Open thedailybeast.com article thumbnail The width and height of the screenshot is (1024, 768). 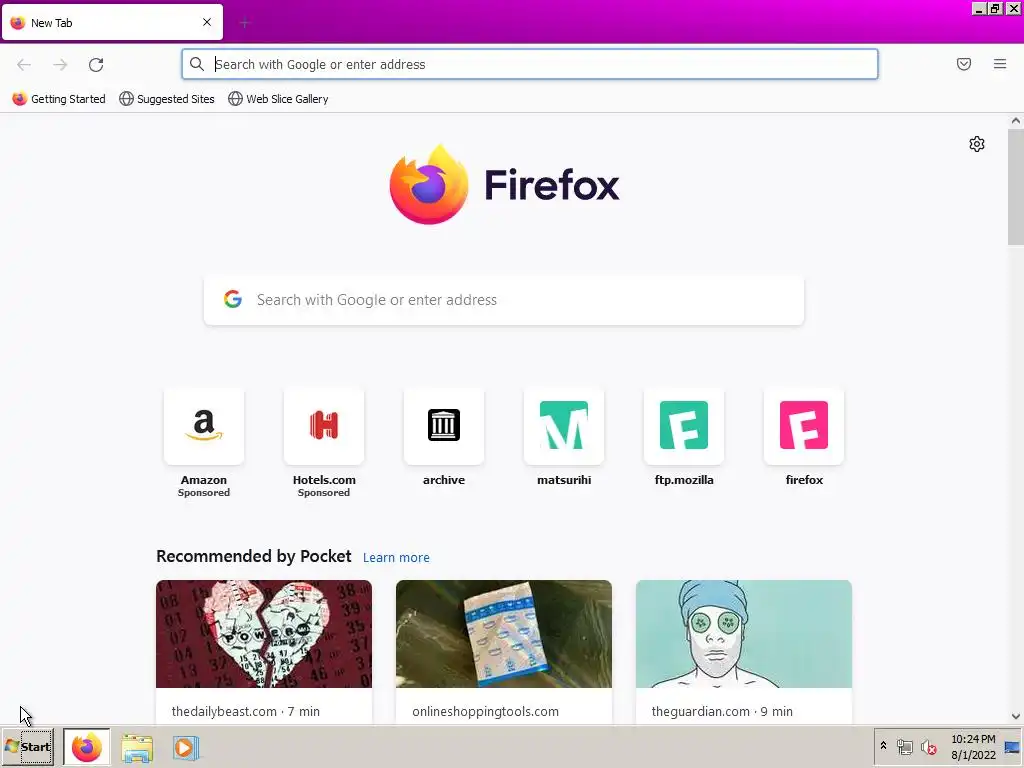(264, 633)
